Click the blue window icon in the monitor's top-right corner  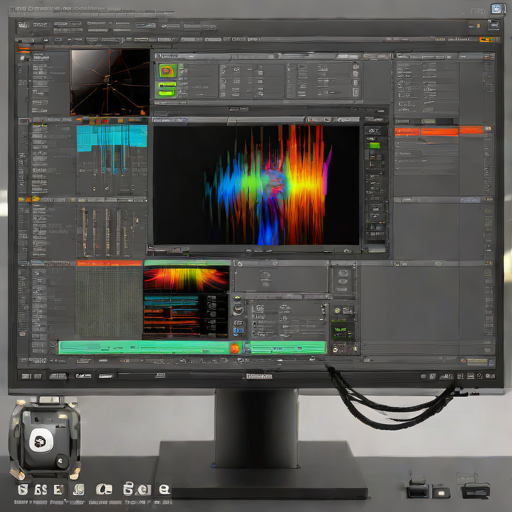coord(498,9)
